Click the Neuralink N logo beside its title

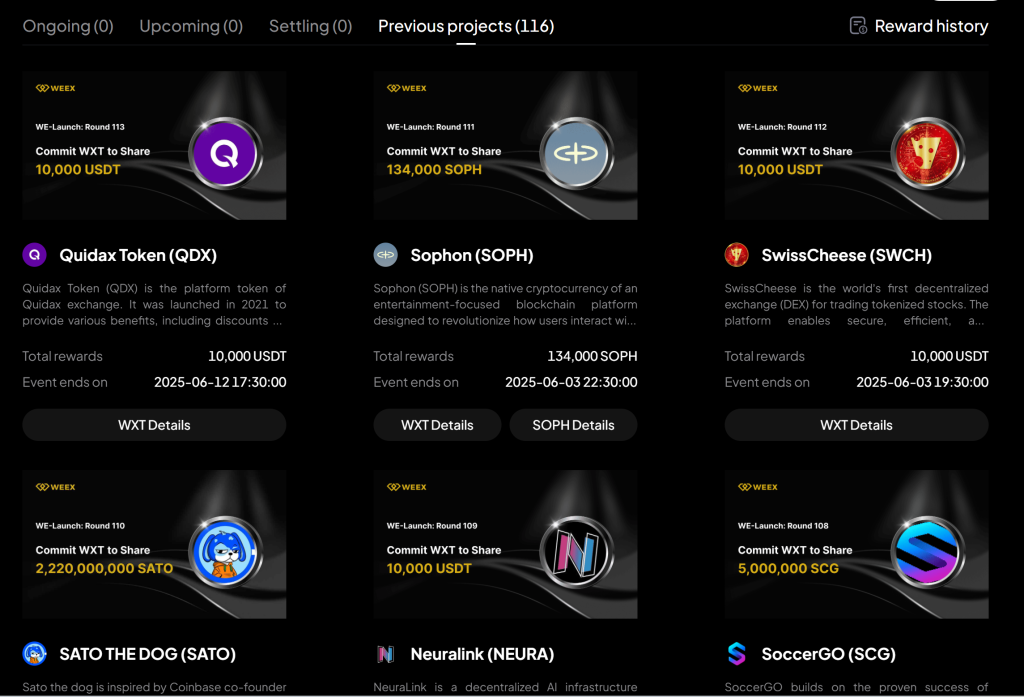(385, 653)
